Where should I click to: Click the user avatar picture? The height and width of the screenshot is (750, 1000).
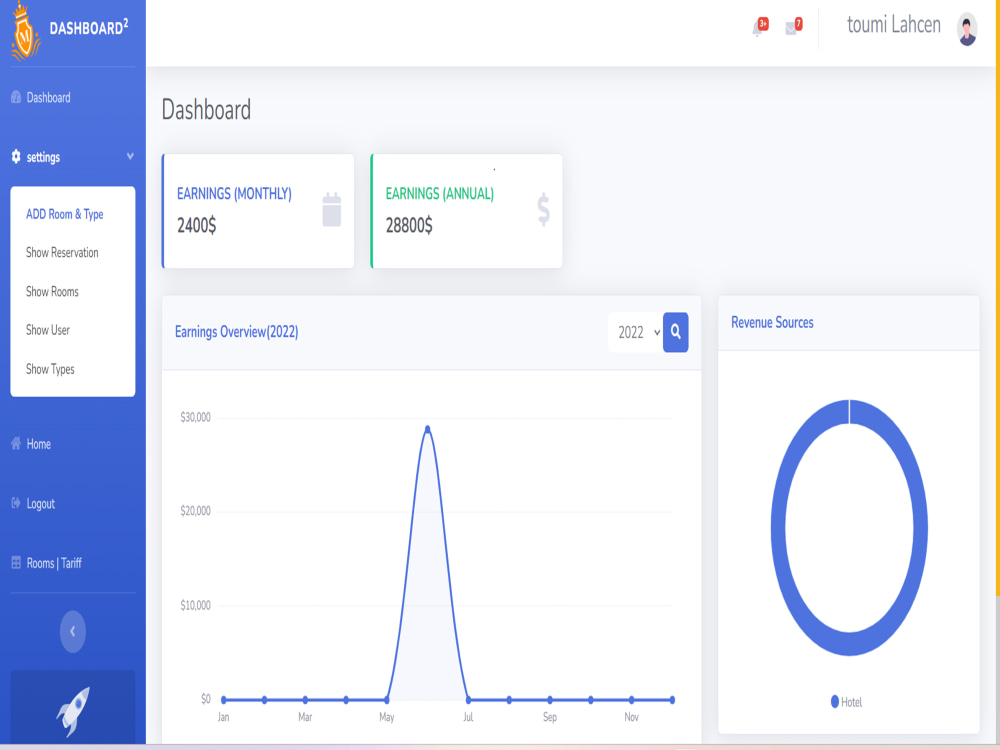point(967,29)
